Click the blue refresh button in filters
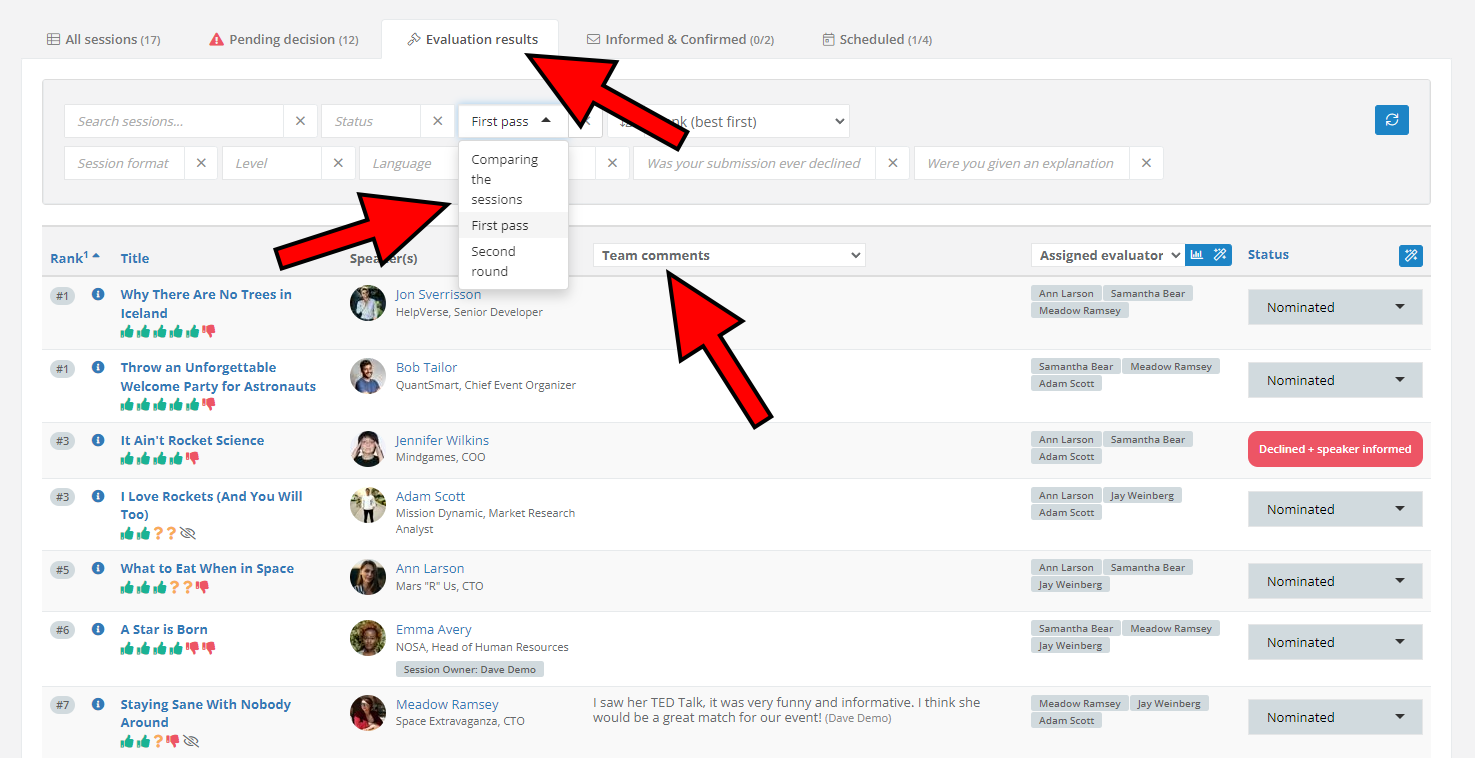This screenshot has width=1475, height=758. [1391, 120]
